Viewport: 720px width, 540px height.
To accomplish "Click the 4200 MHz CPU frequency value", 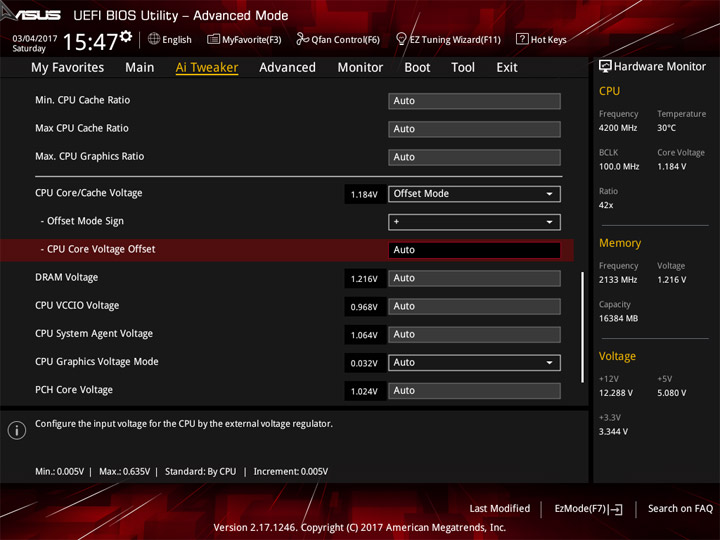I will coord(618,128).
